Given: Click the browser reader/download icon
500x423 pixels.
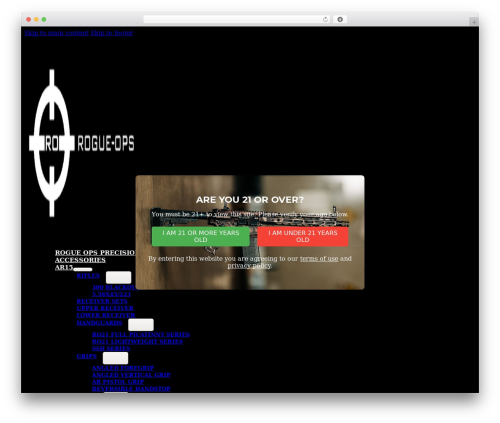Looking at the screenshot, I should pyautogui.click(x=340, y=19).
